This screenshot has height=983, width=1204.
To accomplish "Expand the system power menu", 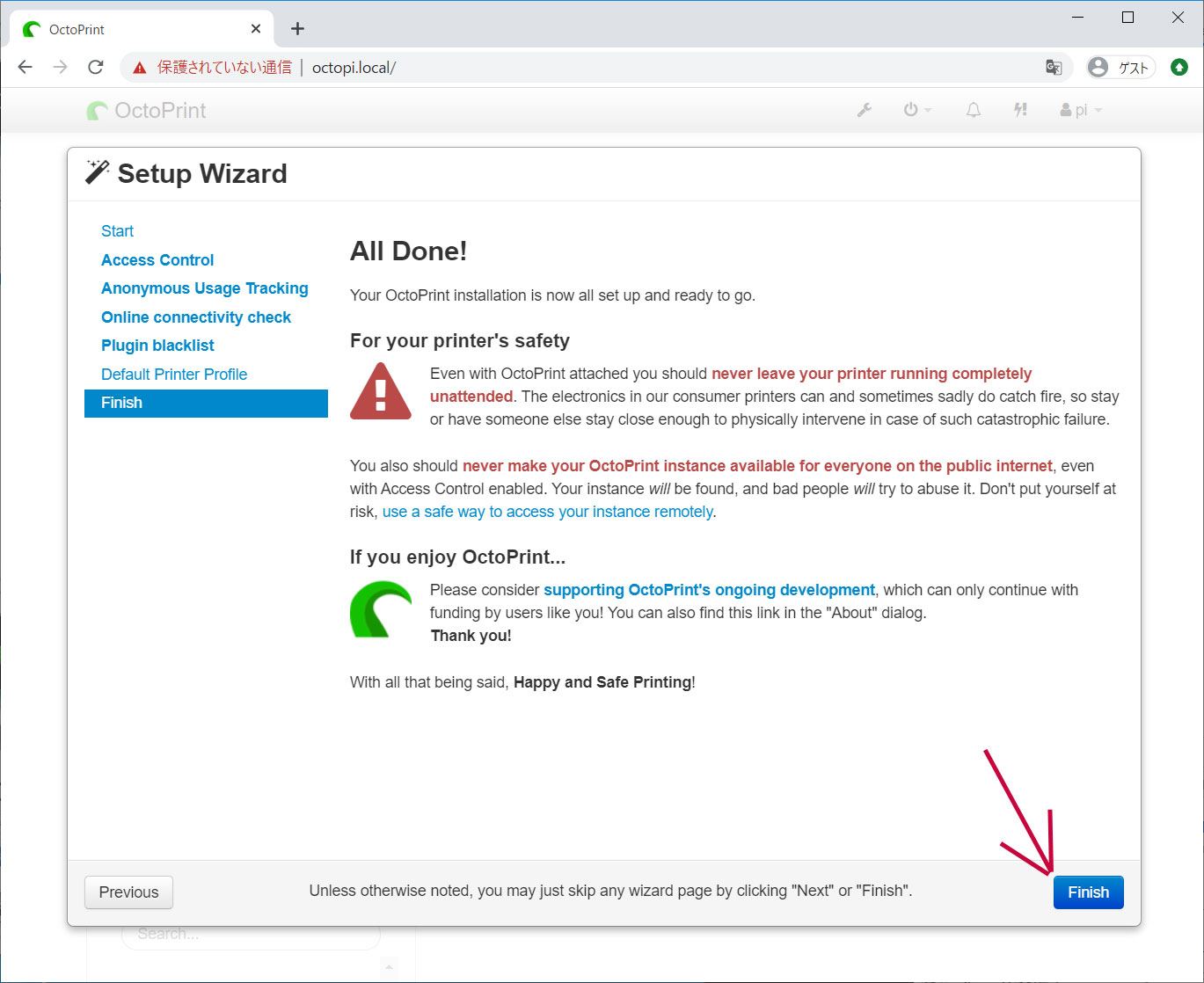I will pos(916,110).
